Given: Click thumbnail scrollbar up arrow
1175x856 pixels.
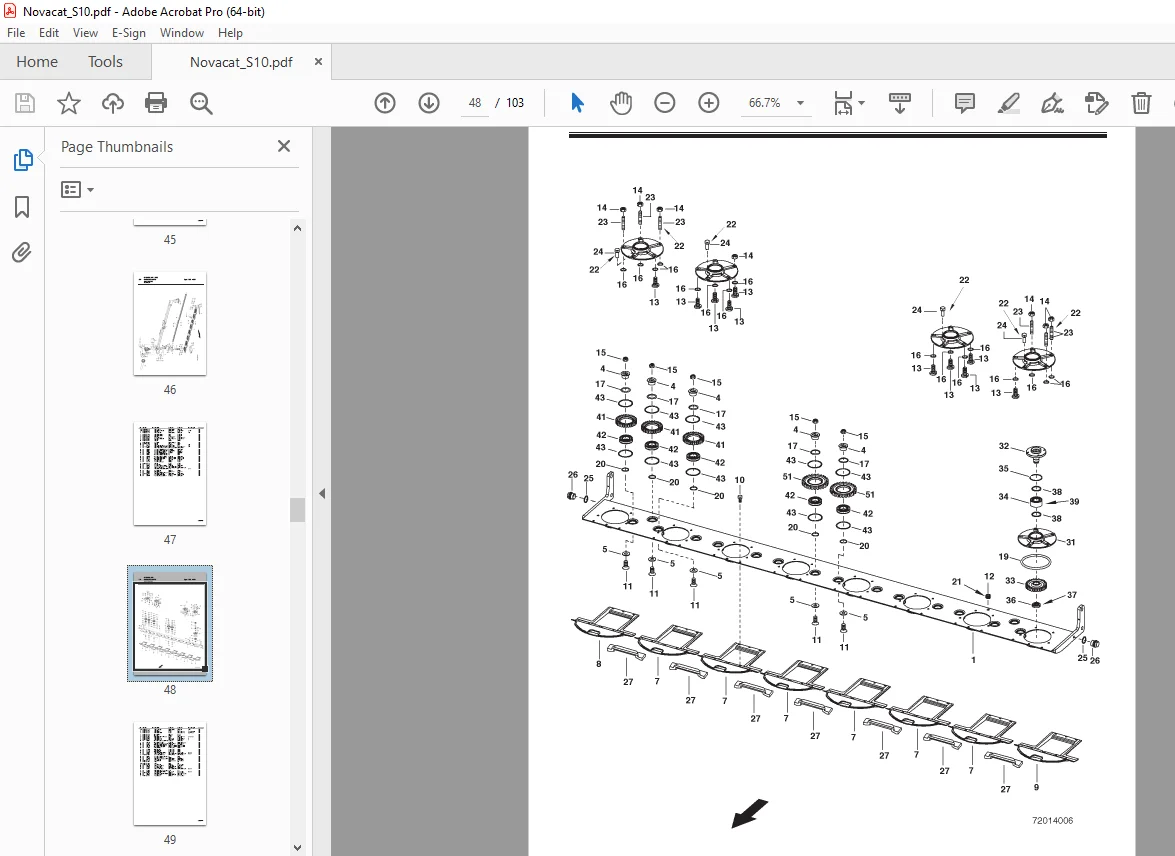Looking at the screenshot, I should click(297, 228).
